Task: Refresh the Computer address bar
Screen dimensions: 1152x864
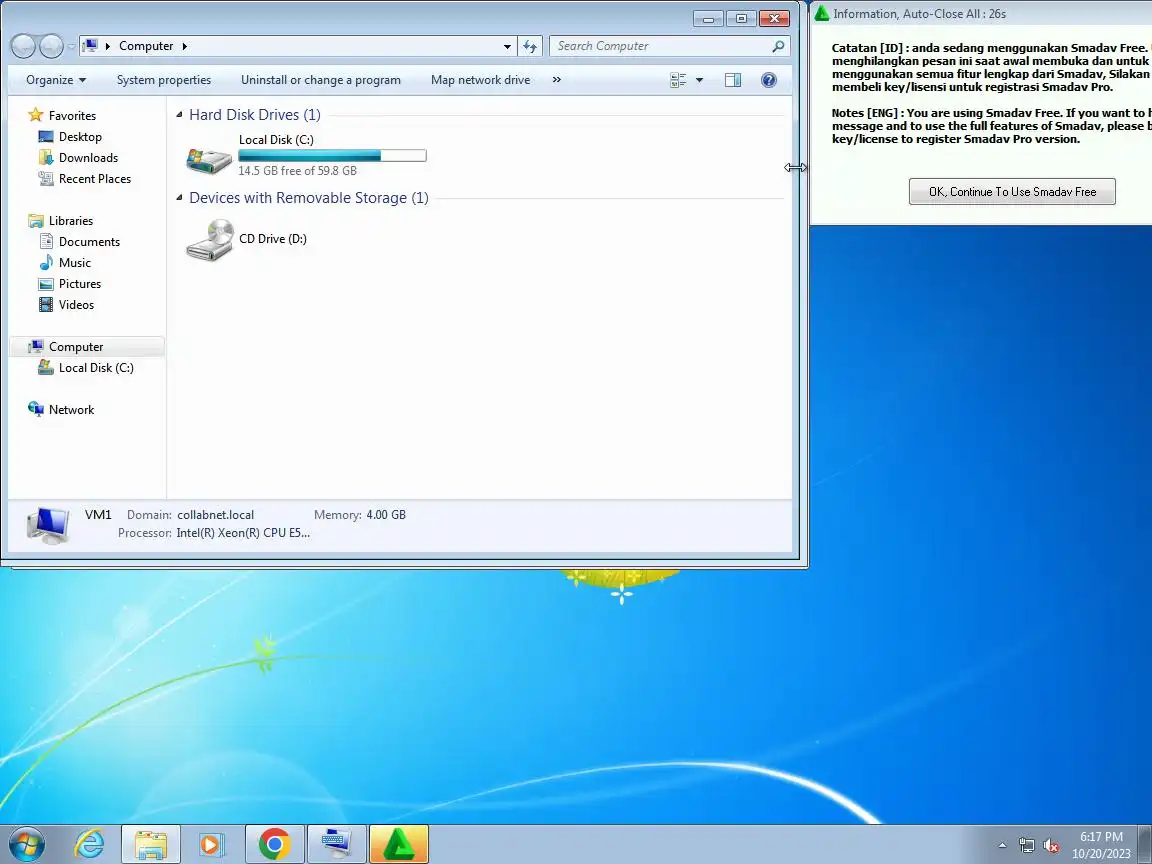Action: [x=530, y=46]
